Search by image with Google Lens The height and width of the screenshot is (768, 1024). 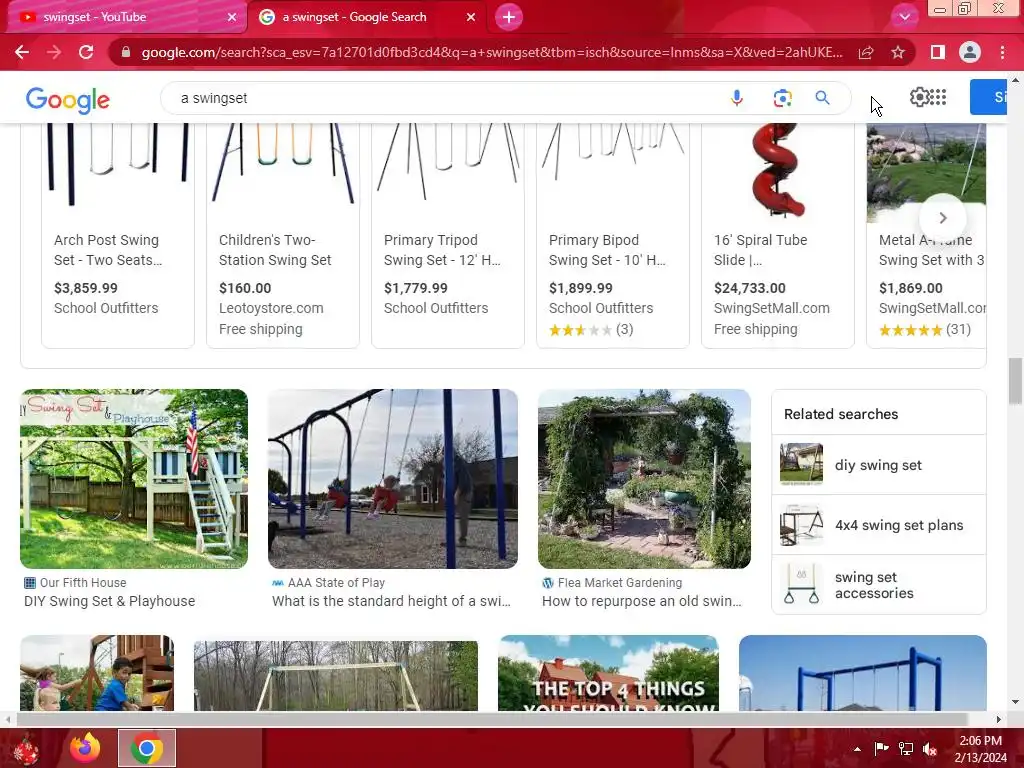click(x=782, y=98)
